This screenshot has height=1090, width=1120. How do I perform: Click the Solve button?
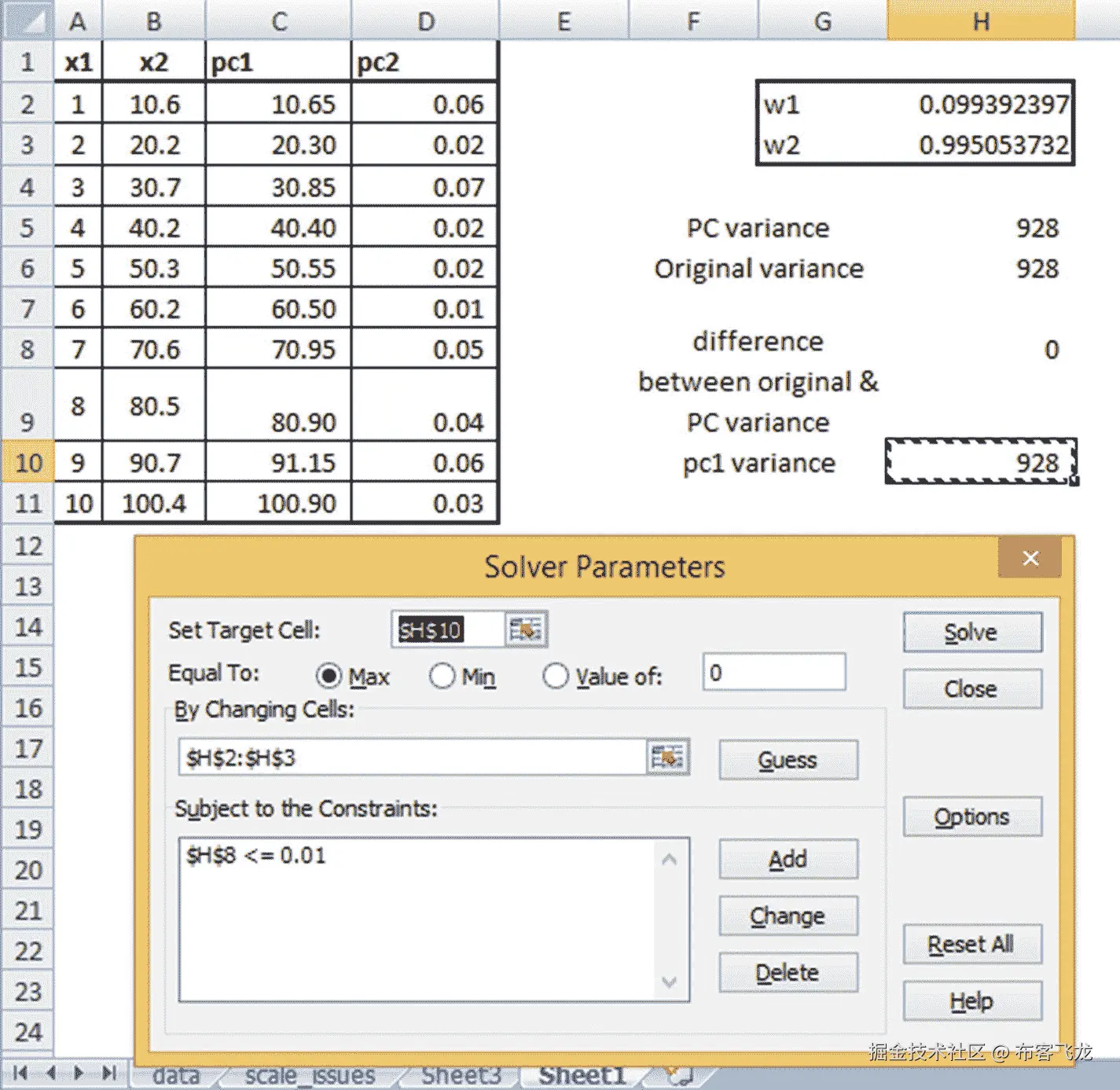point(972,631)
